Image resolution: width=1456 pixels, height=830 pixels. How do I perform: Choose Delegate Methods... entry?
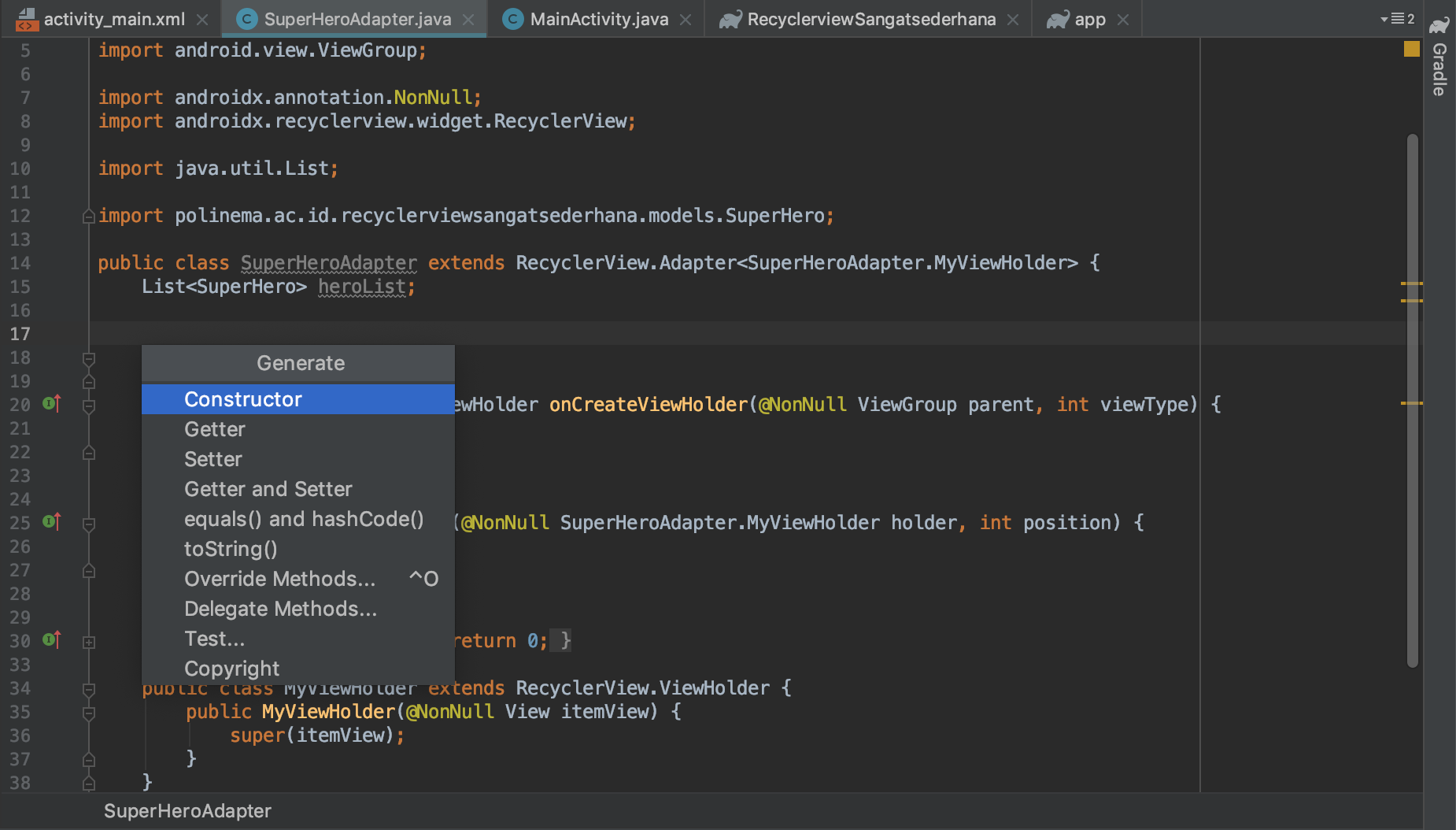coord(297,609)
